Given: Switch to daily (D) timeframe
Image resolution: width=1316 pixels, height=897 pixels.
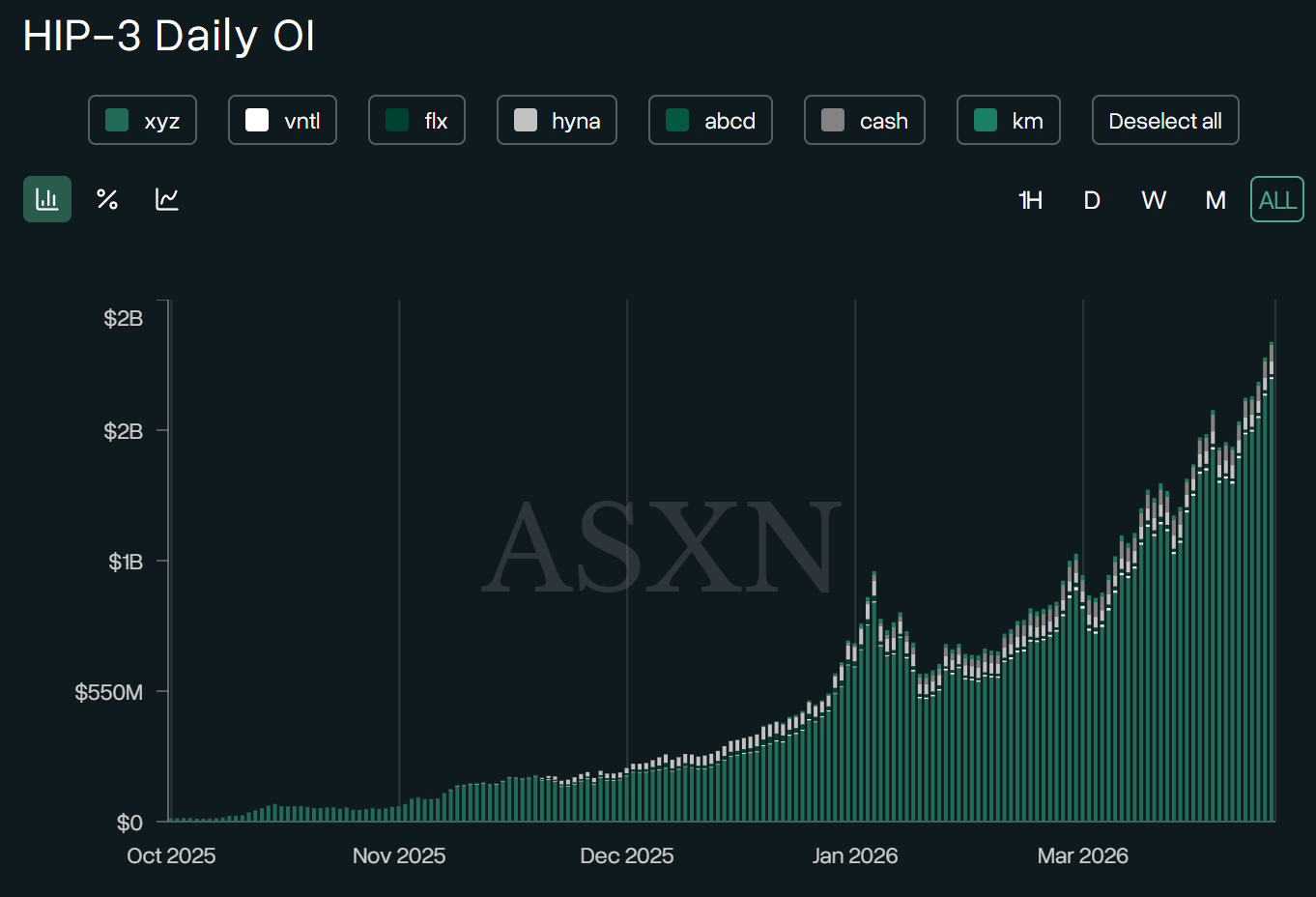Looking at the screenshot, I should [x=1091, y=199].
